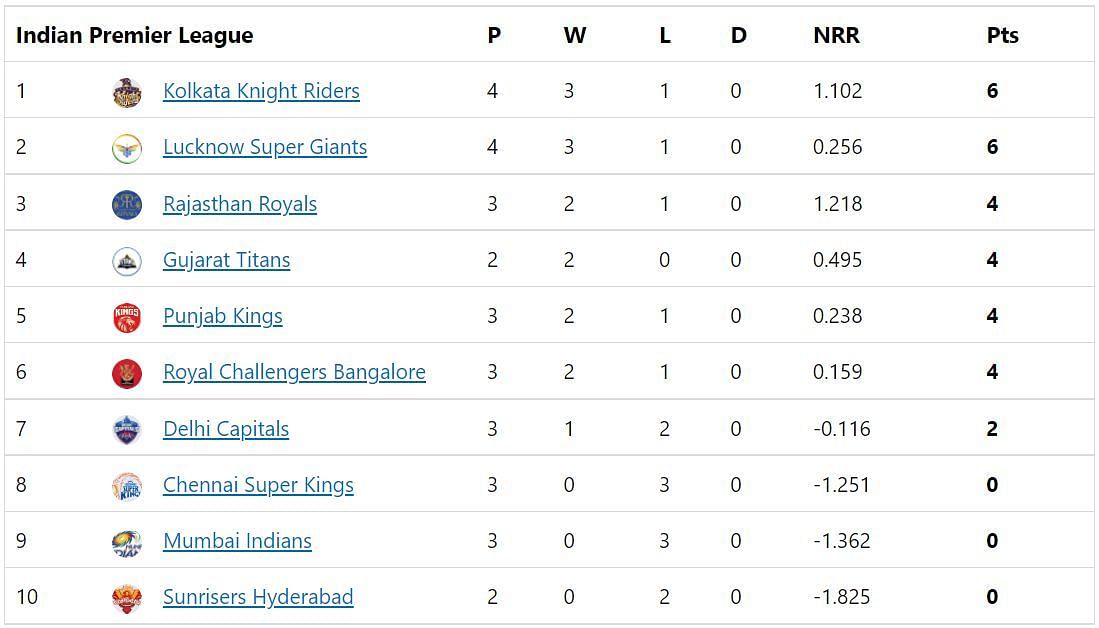1099x628 pixels.
Task: Click the Rajasthan Royals team logo
Action: [127, 205]
